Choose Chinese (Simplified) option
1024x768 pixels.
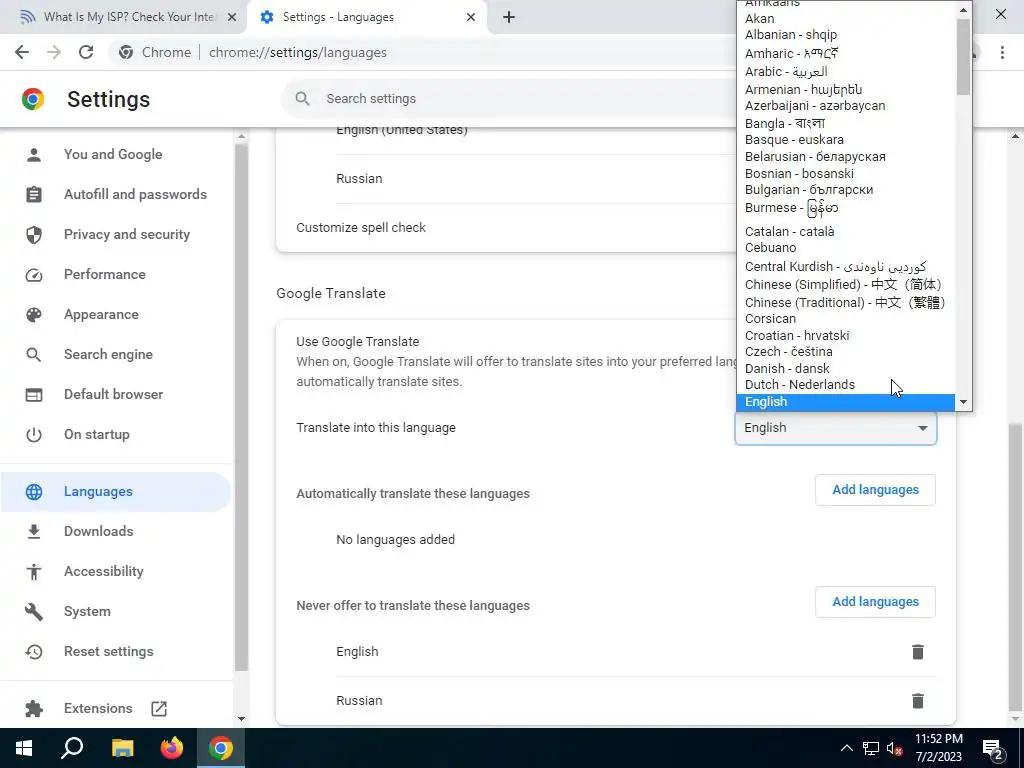846,284
